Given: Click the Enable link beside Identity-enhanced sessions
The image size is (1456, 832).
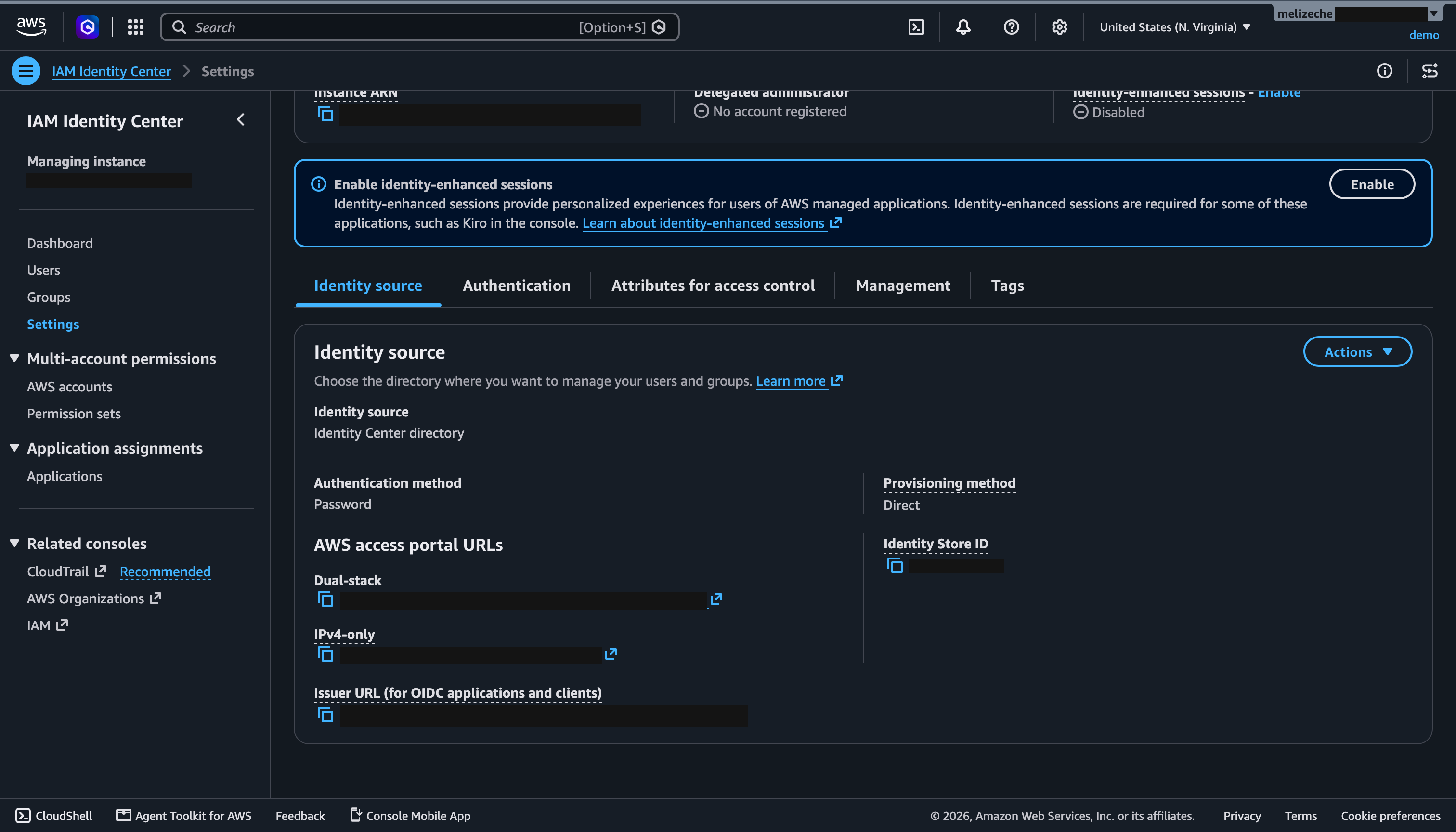Looking at the screenshot, I should pos(1279,92).
